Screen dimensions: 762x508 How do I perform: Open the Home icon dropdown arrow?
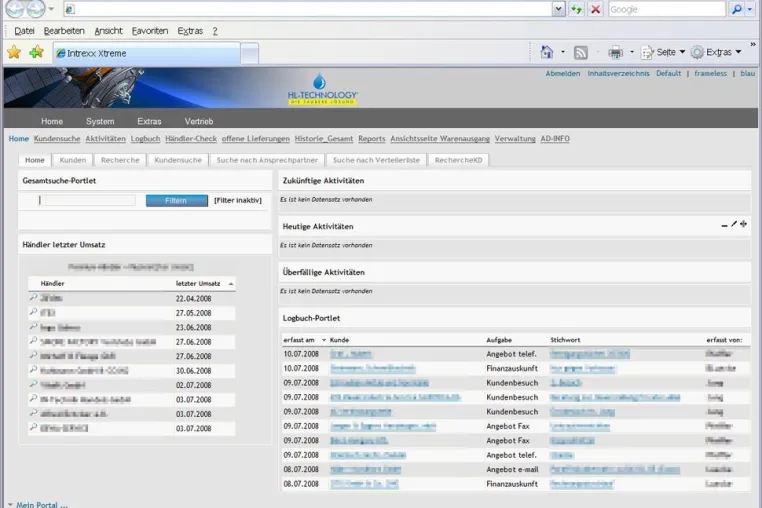563,52
